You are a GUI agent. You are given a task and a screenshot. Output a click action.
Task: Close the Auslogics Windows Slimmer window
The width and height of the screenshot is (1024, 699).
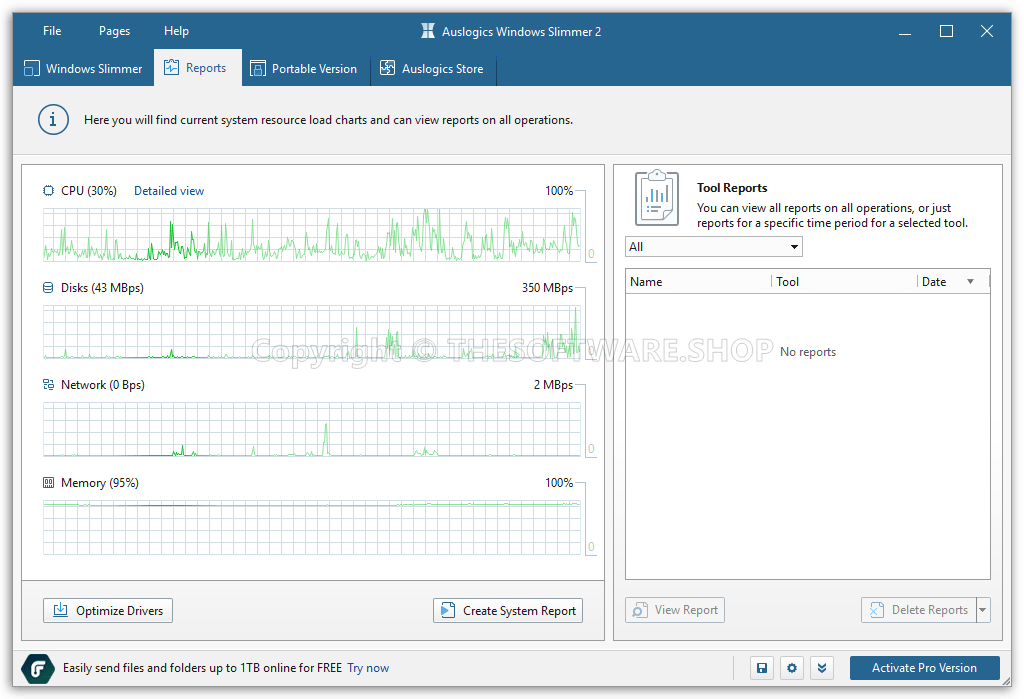coord(987,31)
